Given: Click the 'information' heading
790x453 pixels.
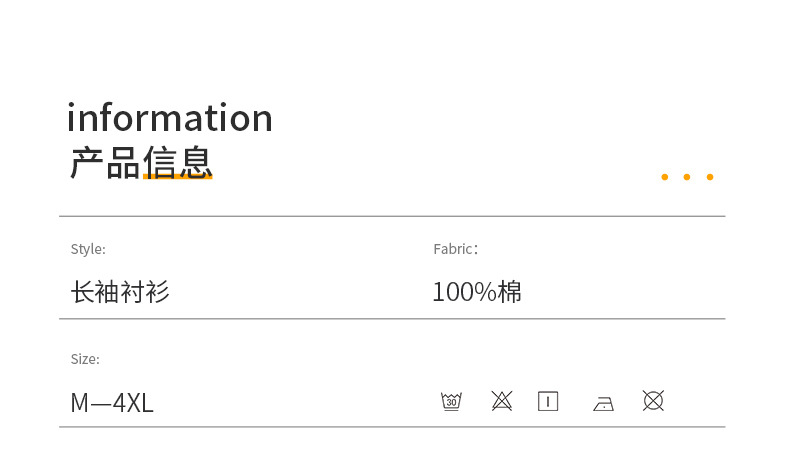Looking at the screenshot, I should tap(169, 118).
